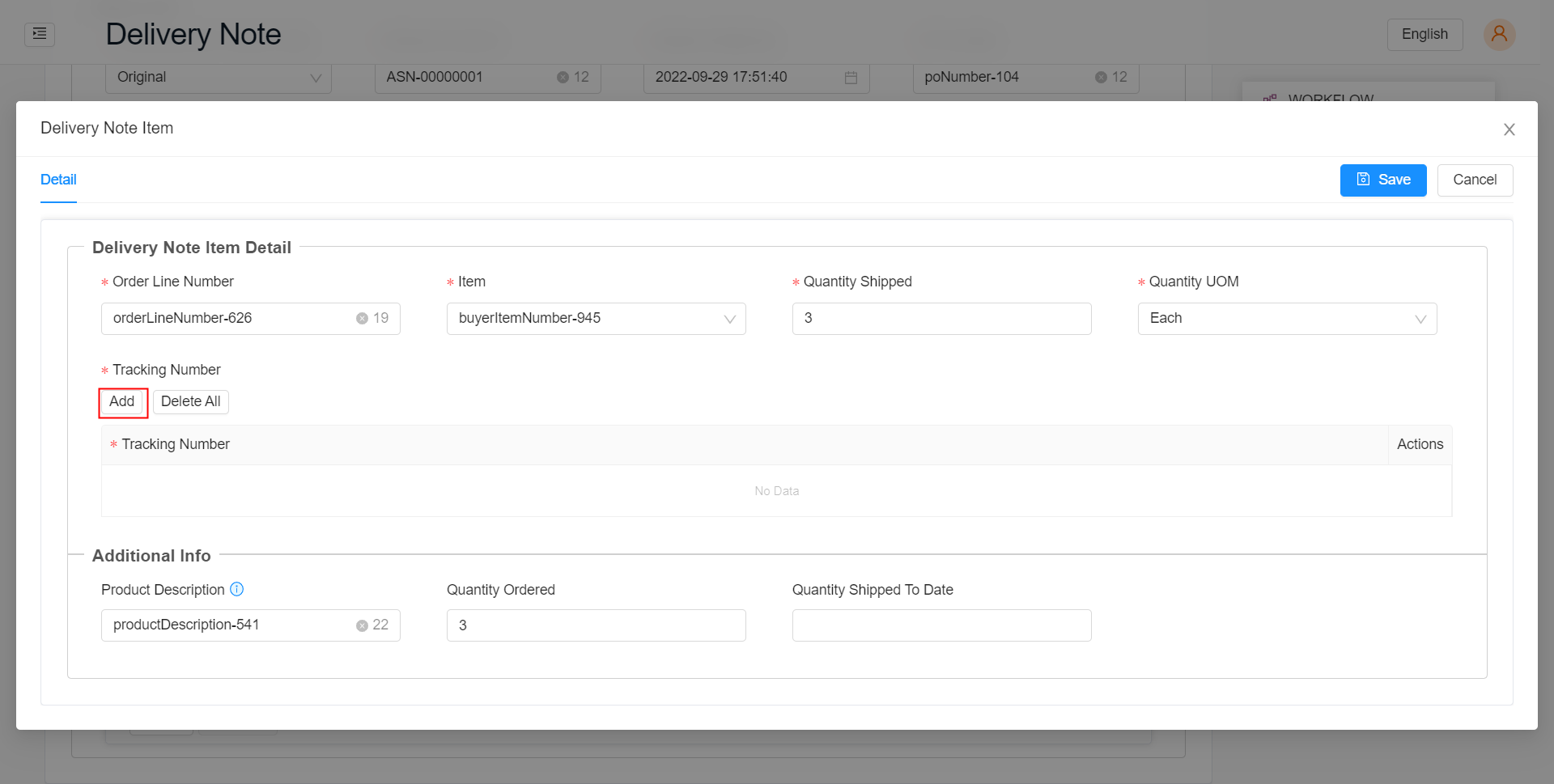Clear the poNumber-104 field value

point(1102,77)
